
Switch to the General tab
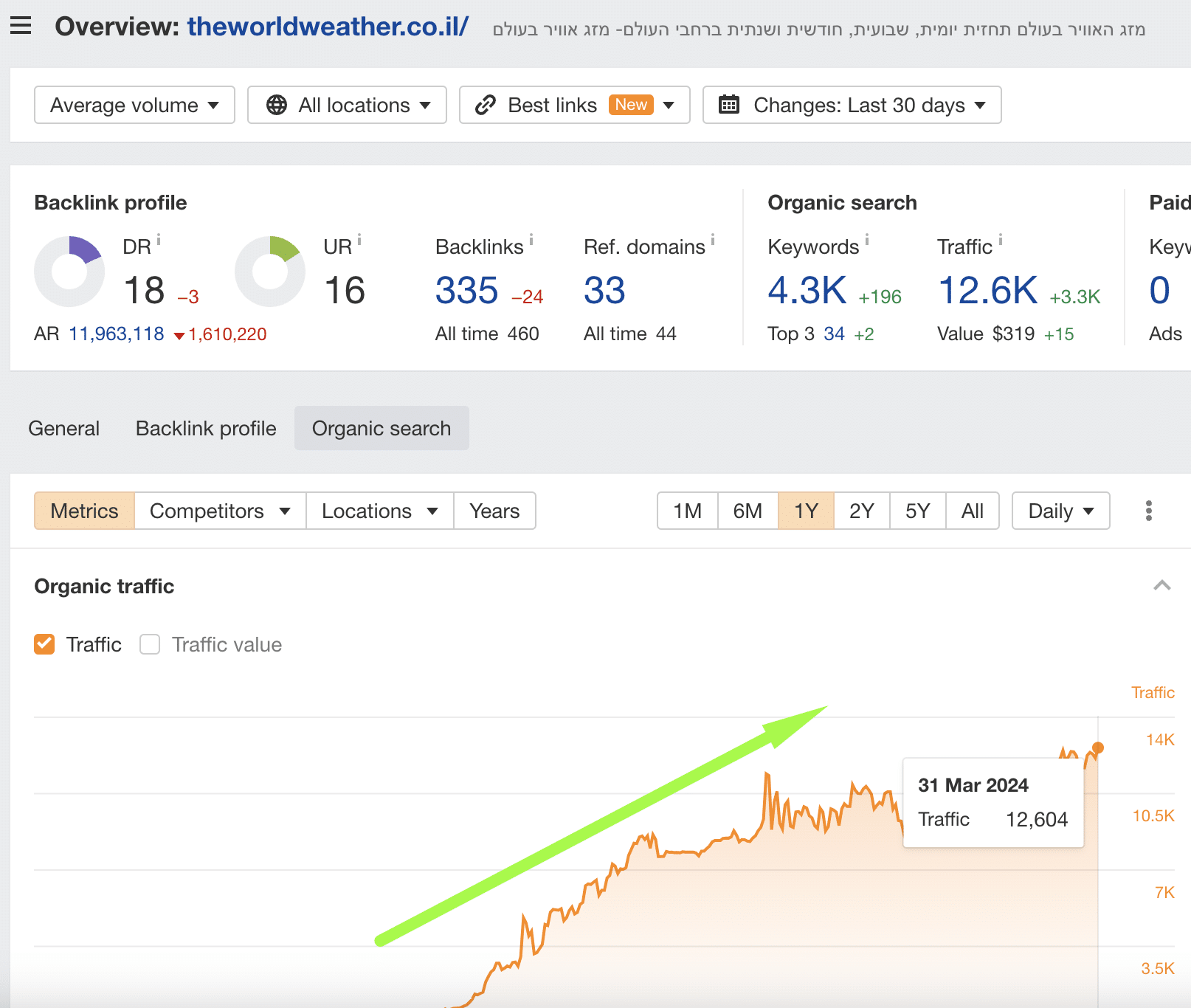point(63,428)
